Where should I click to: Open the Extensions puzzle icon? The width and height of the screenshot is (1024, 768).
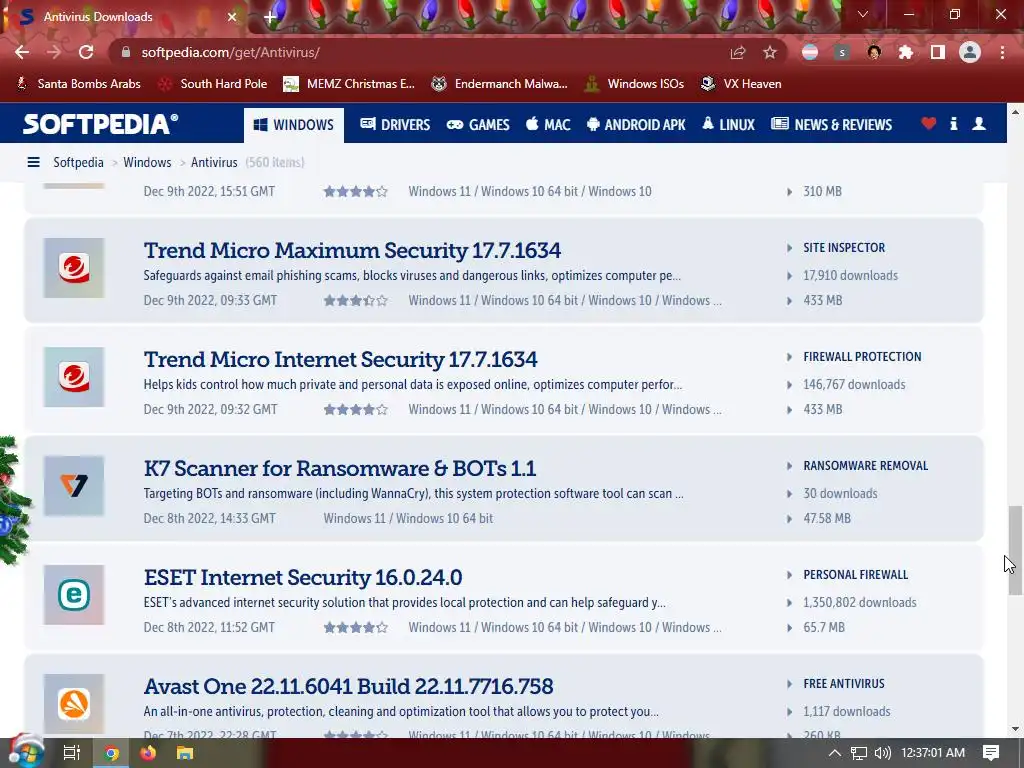click(x=906, y=52)
